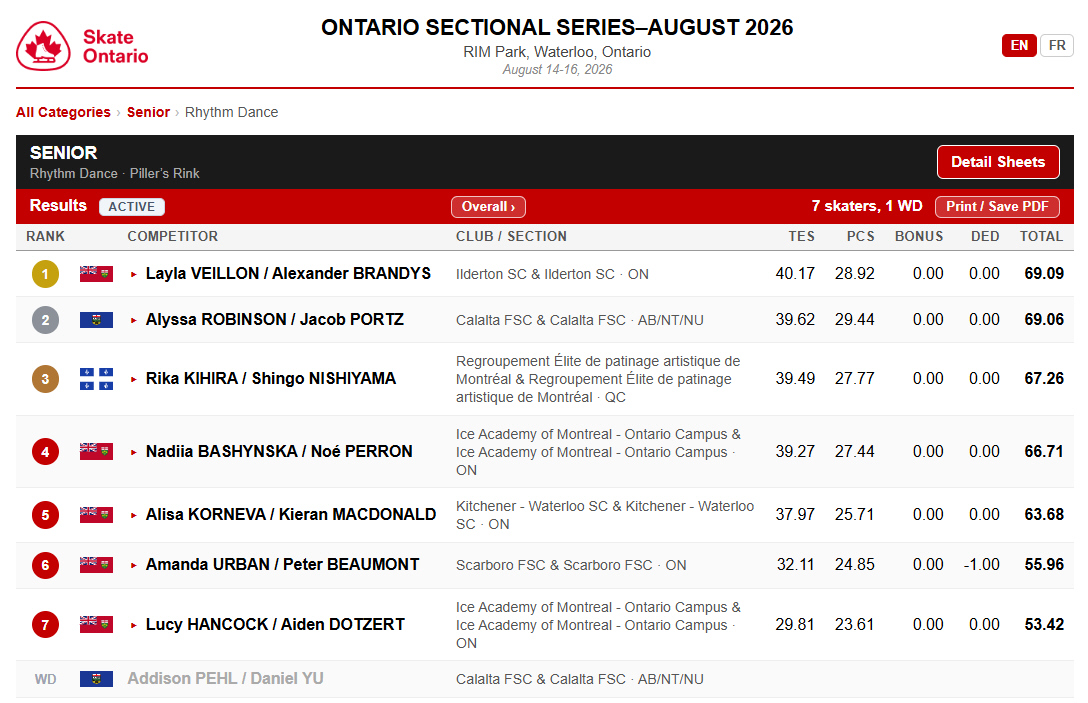Go to All Categories breadcrumb
Screen dimensions: 1088x703
click(x=63, y=112)
